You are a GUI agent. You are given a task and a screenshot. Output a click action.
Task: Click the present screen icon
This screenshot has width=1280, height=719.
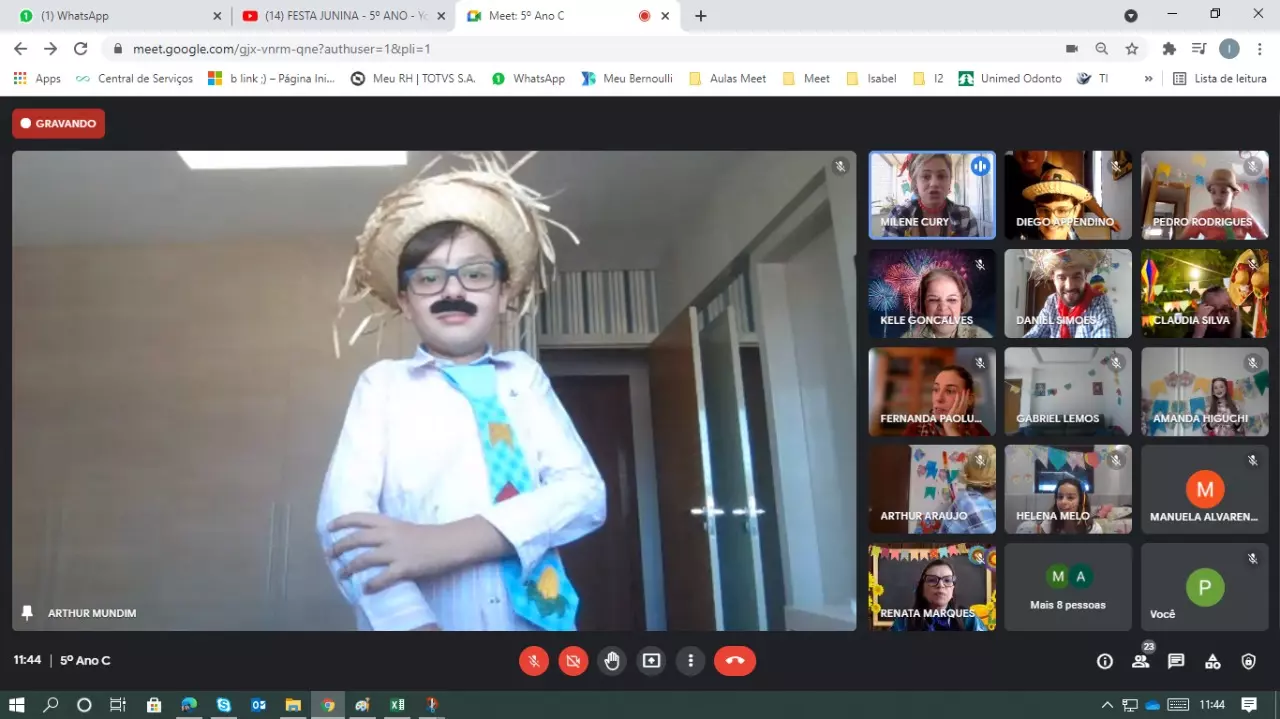pos(651,661)
